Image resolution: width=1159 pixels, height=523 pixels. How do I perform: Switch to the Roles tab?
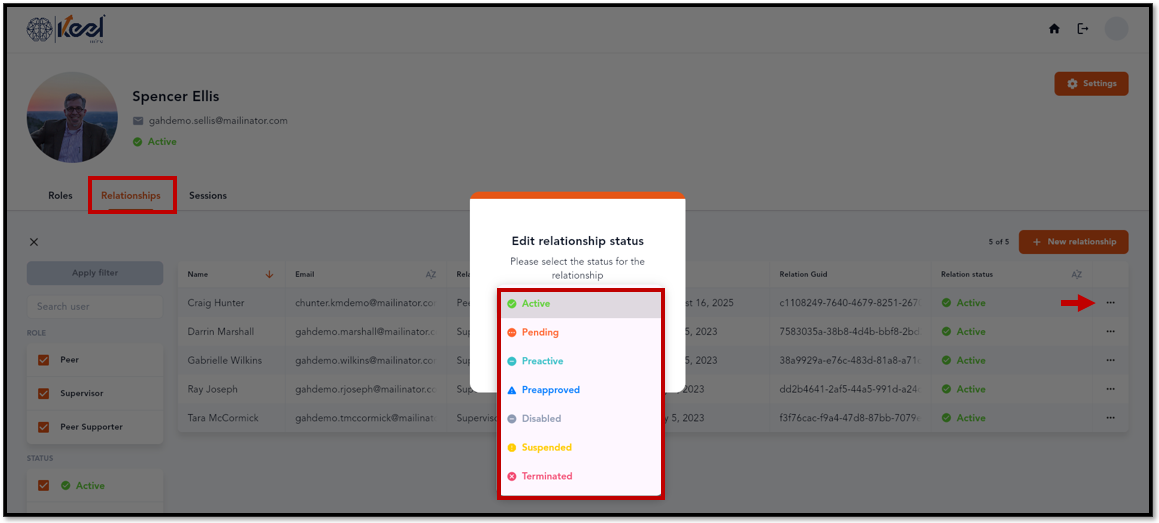coord(61,196)
